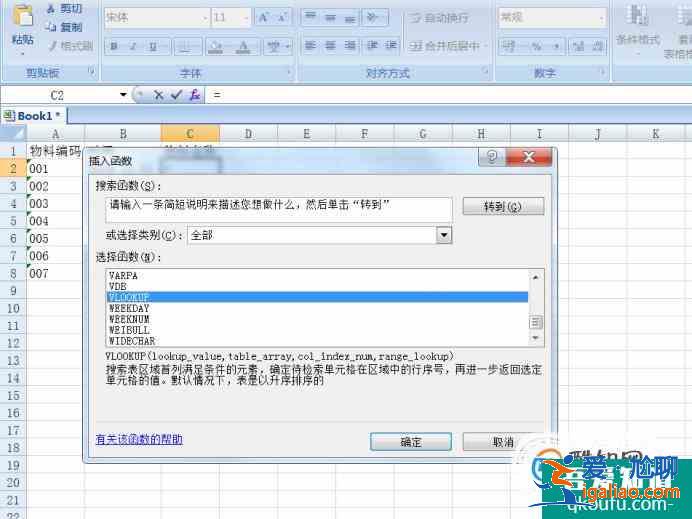Click the align text right icon
The width and height of the screenshot is (692, 519).
click(x=349, y=45)
